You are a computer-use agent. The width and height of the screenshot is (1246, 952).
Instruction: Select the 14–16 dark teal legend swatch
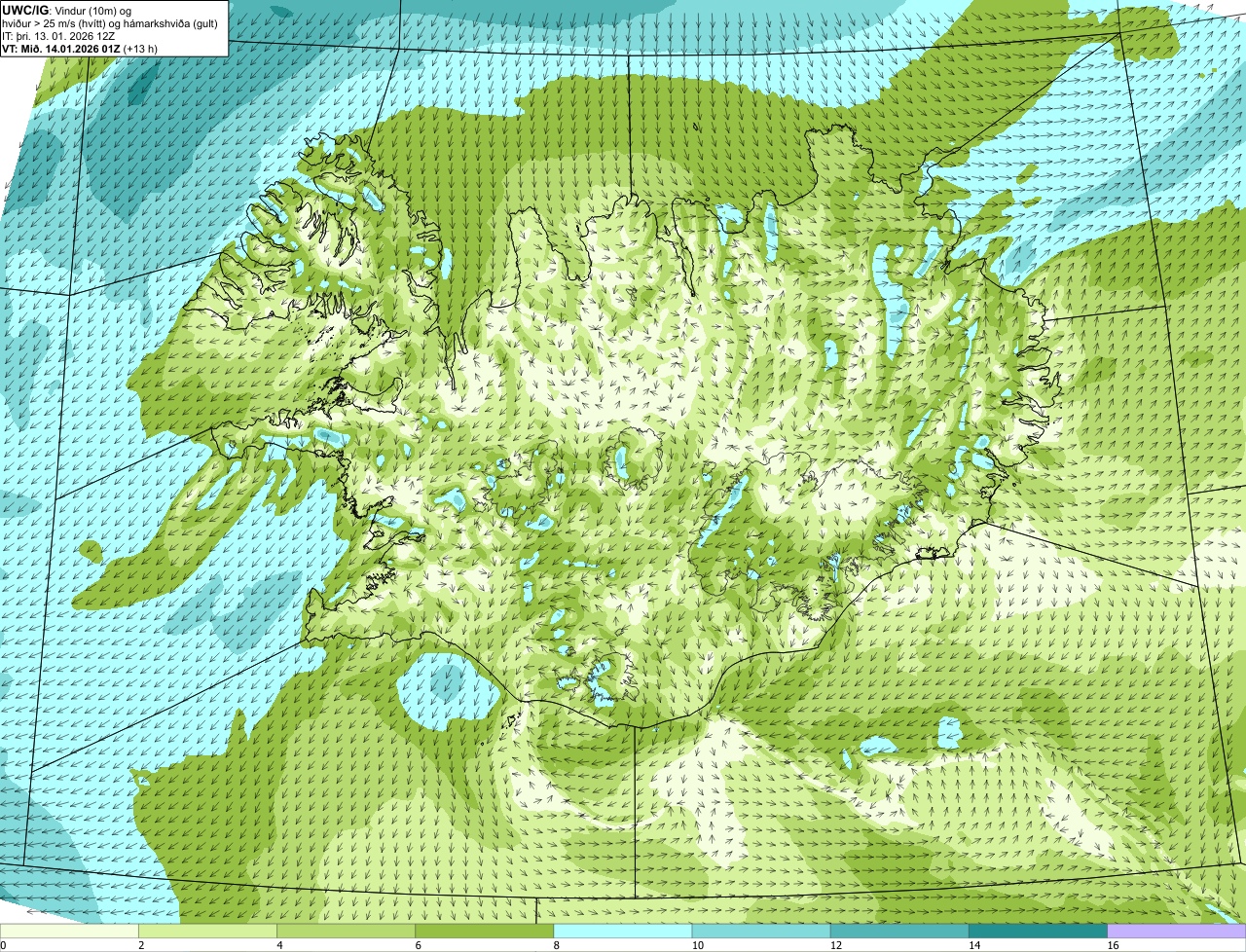coord(1039,932)
